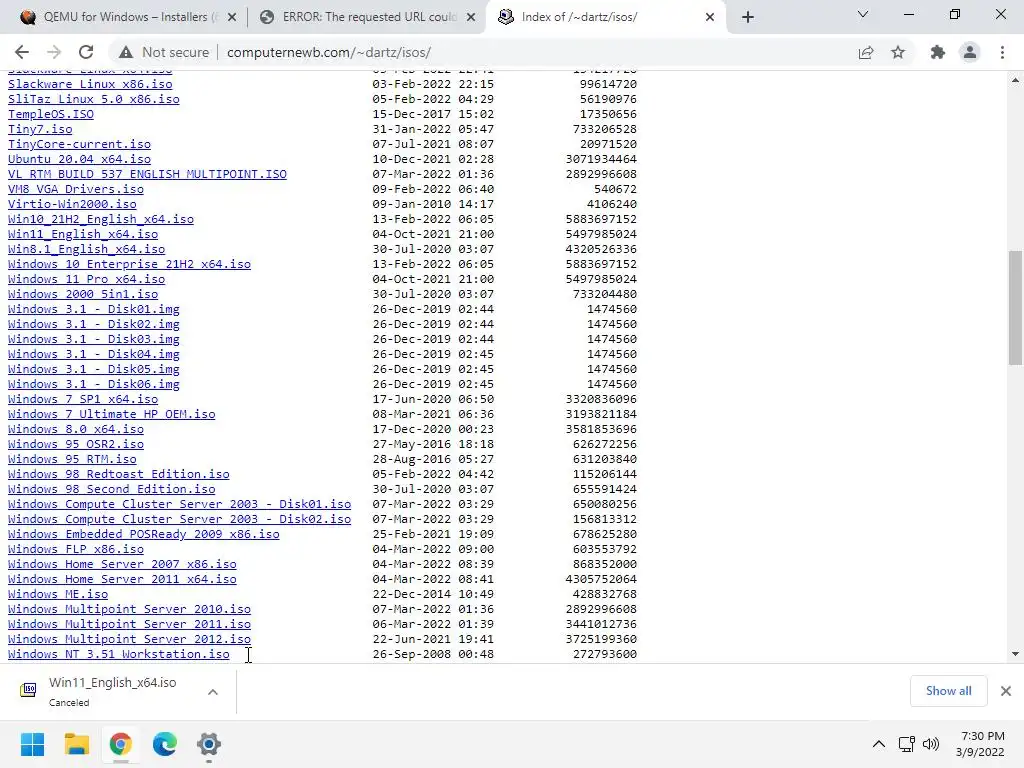Reload the current page
Image resolution: width=1024 pixels, height=768 pixels.
(x=86, y=52)
